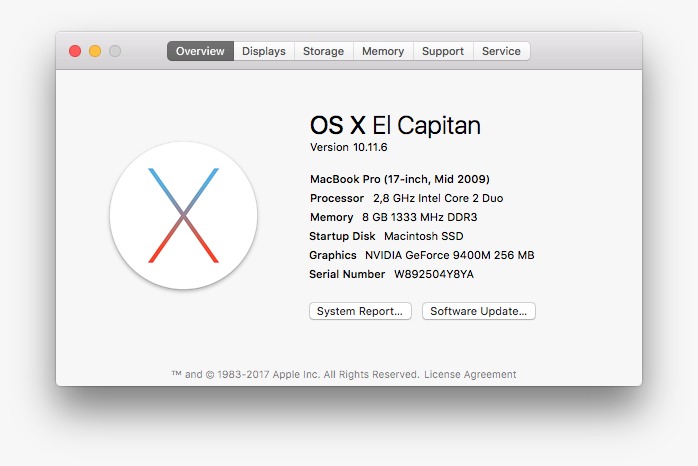Click the Serial Number label

[x=347, y=274]
